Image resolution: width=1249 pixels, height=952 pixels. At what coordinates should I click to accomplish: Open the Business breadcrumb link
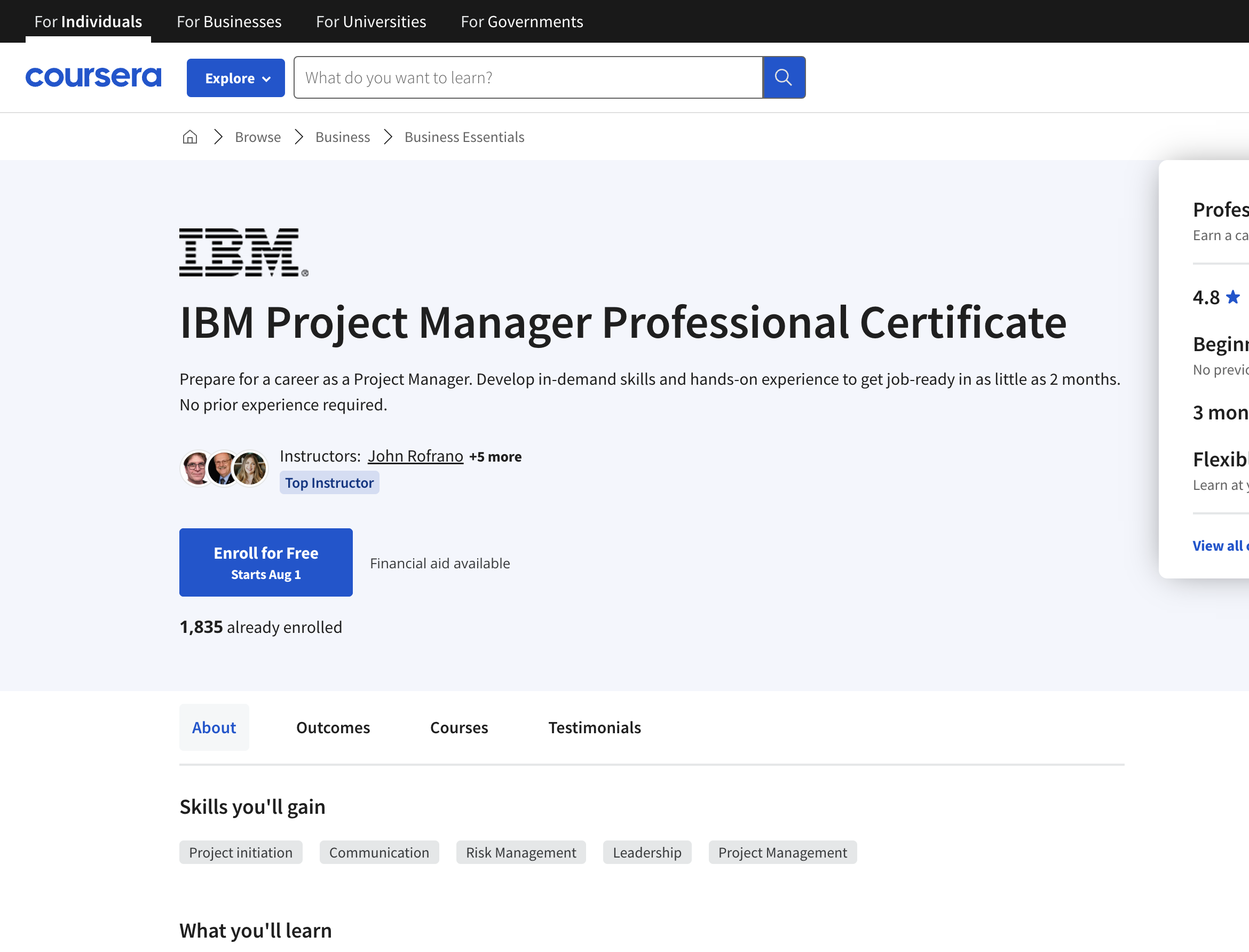coord(343,137)
